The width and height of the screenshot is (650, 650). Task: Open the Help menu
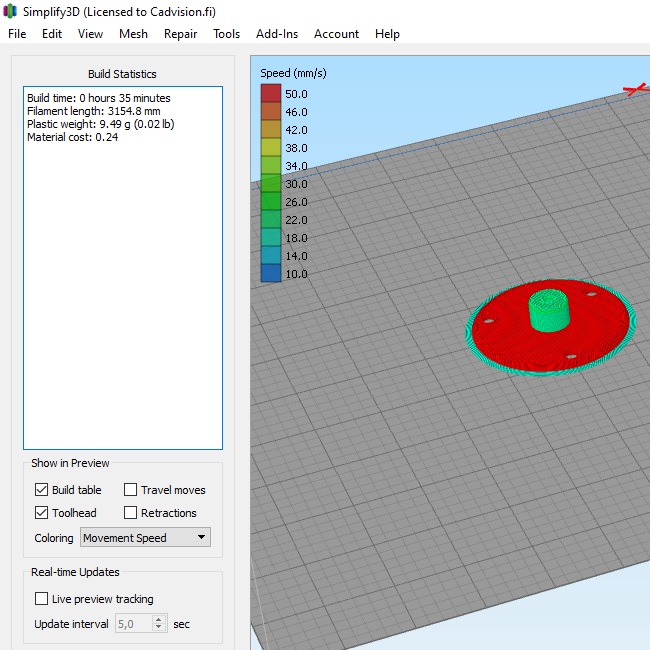[387, 34]
